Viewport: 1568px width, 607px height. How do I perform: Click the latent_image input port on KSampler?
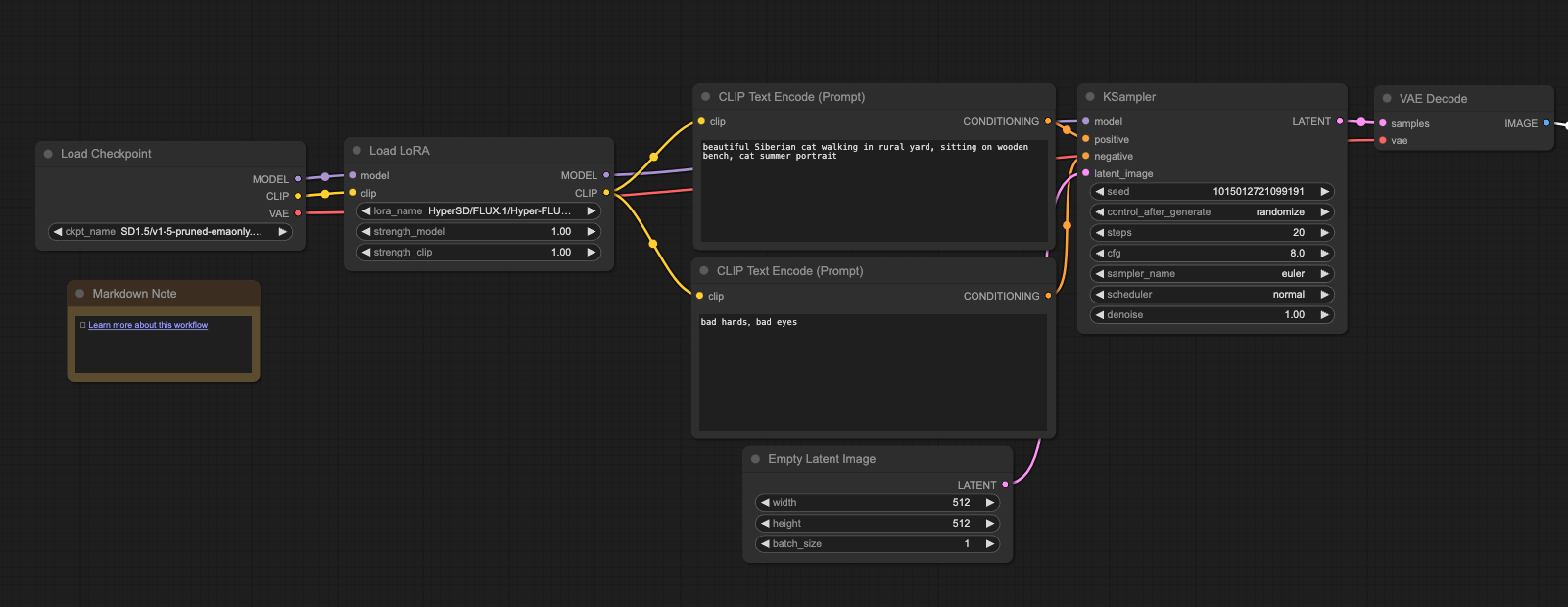(1086, 173)
